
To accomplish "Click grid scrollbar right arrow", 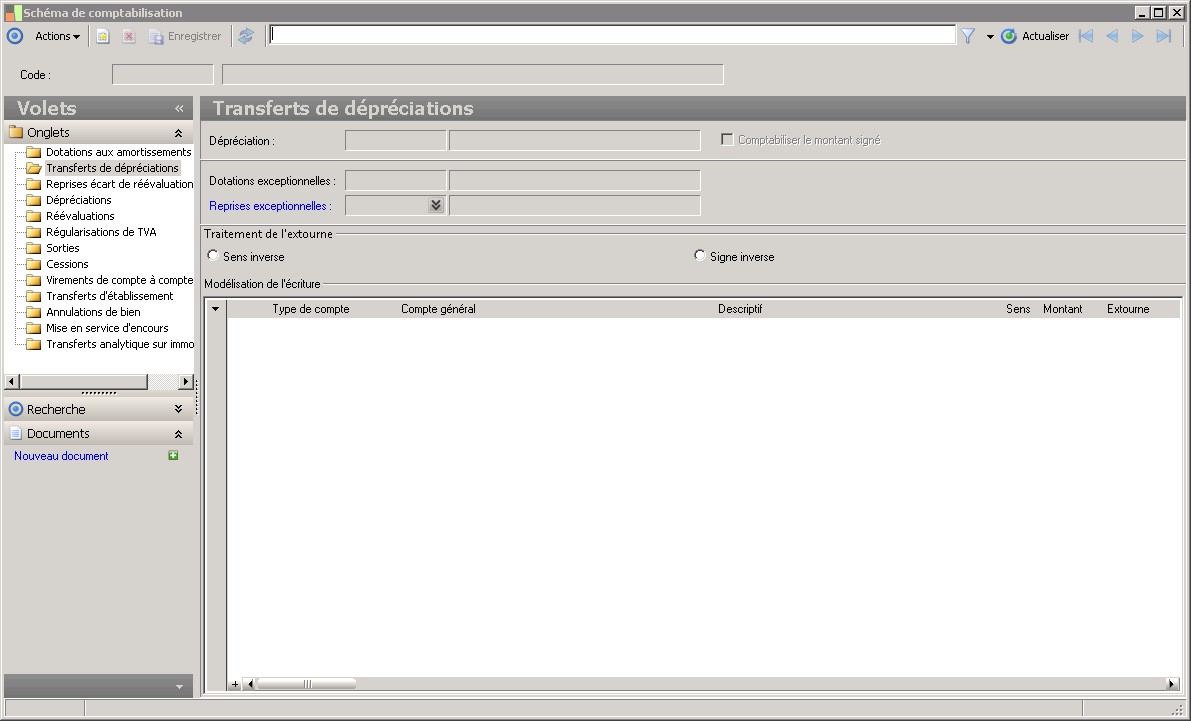I will [x=1171, y=684].
